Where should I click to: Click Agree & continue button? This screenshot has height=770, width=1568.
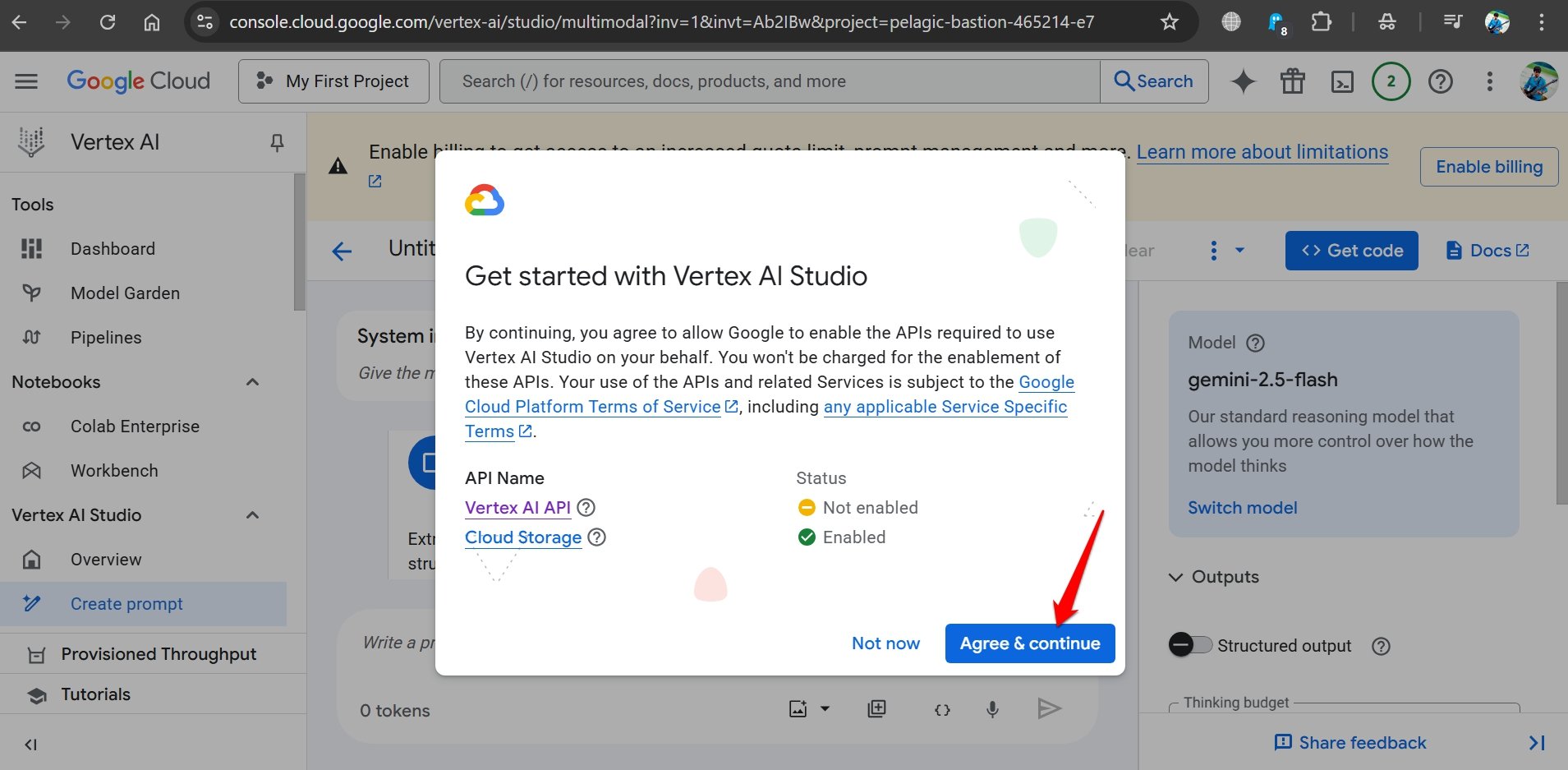click(1030, 643)
